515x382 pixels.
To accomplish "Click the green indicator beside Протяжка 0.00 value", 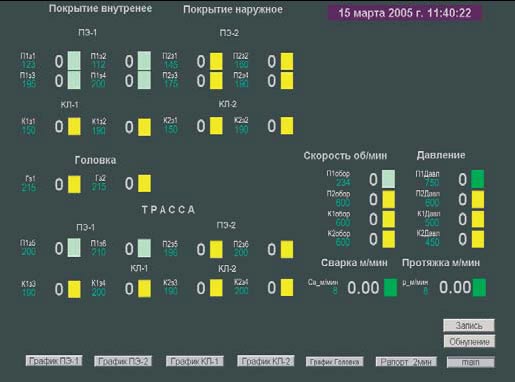I will pyautogui.click(x=479, y=287).
